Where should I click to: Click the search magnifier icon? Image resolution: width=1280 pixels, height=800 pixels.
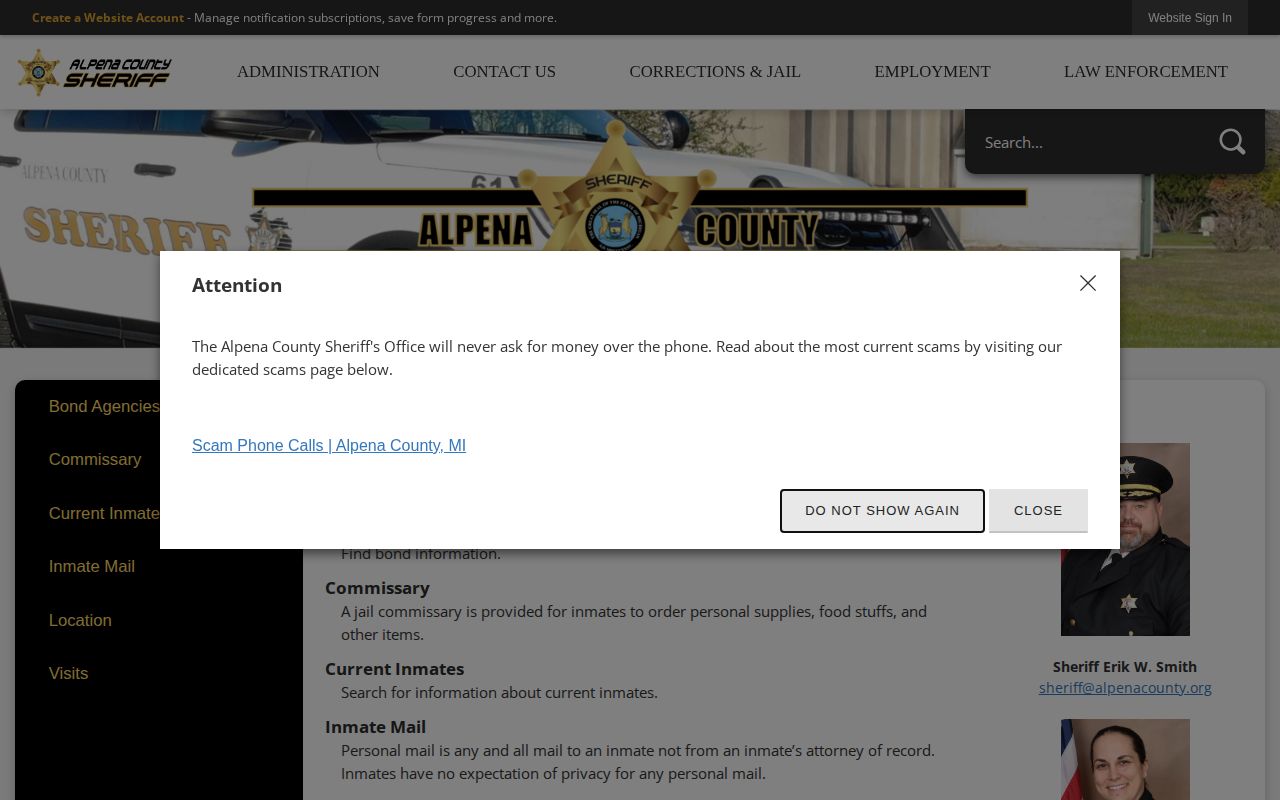1232,142
